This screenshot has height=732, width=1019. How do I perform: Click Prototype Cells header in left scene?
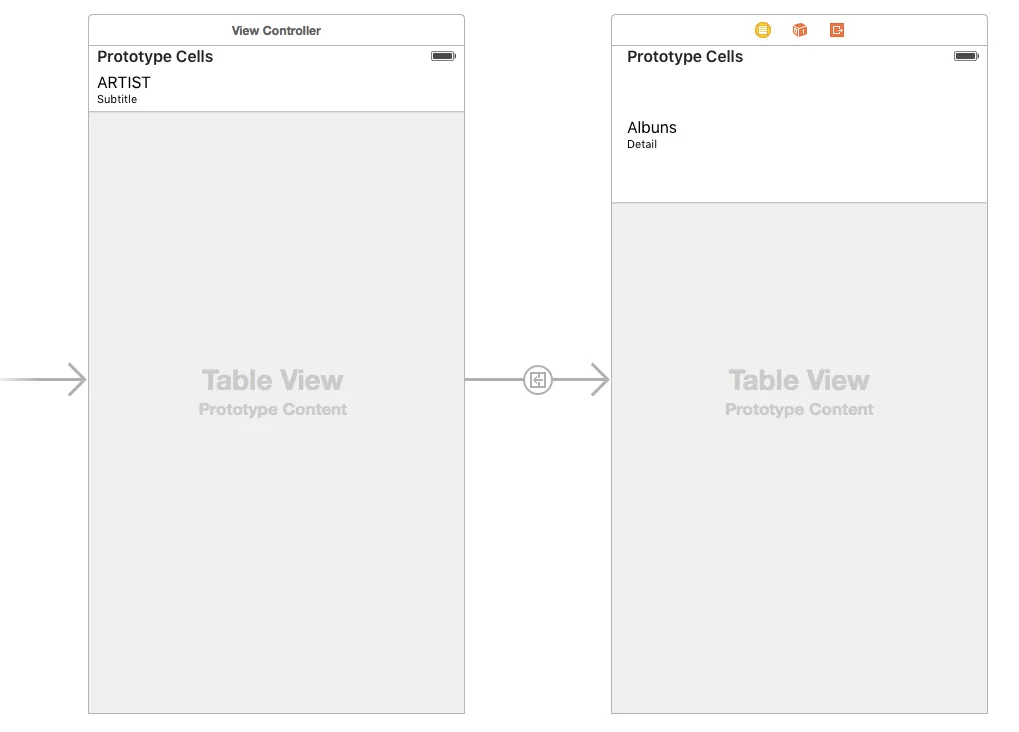pyautogui.click(x=155, y=57)
